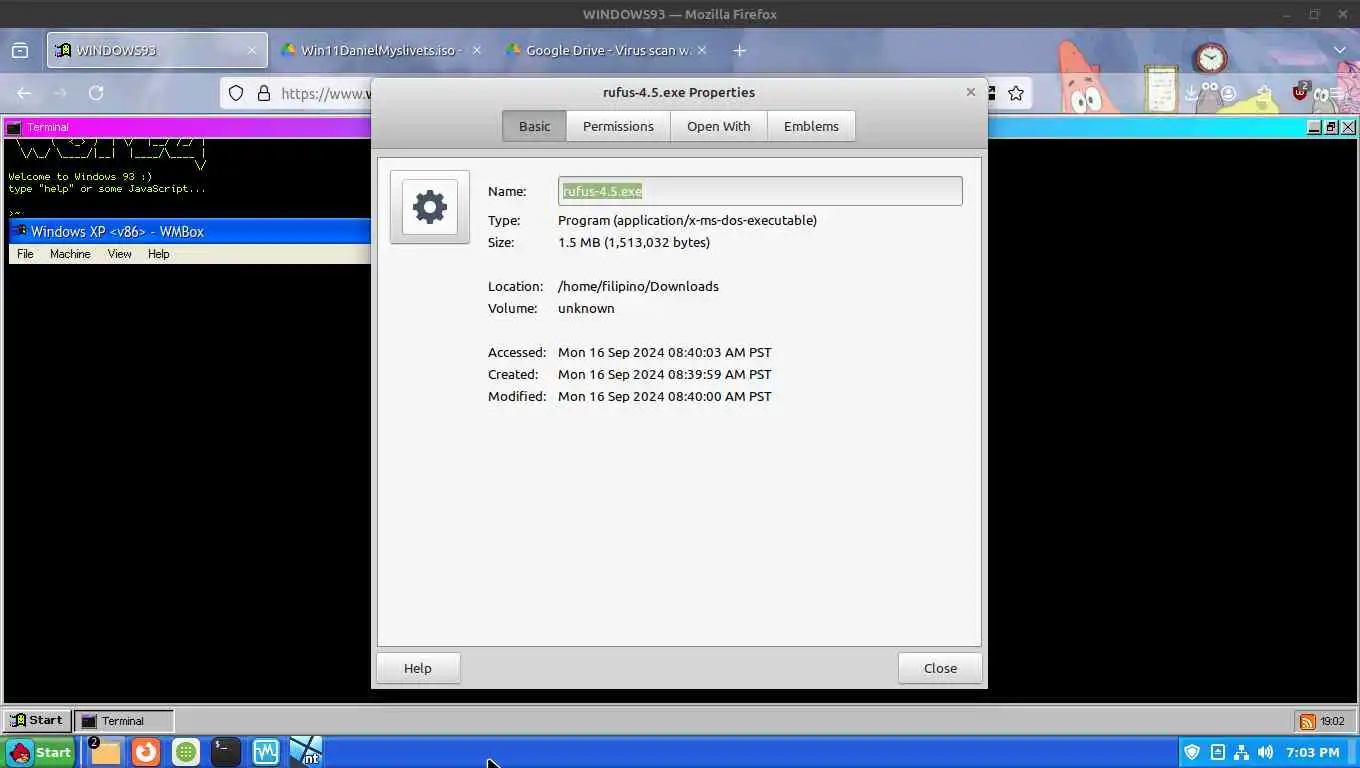Open the system monitor taskbar icon
This screenshot has width=1360, height=768.
pyautogui.click(x=266, y=752)
